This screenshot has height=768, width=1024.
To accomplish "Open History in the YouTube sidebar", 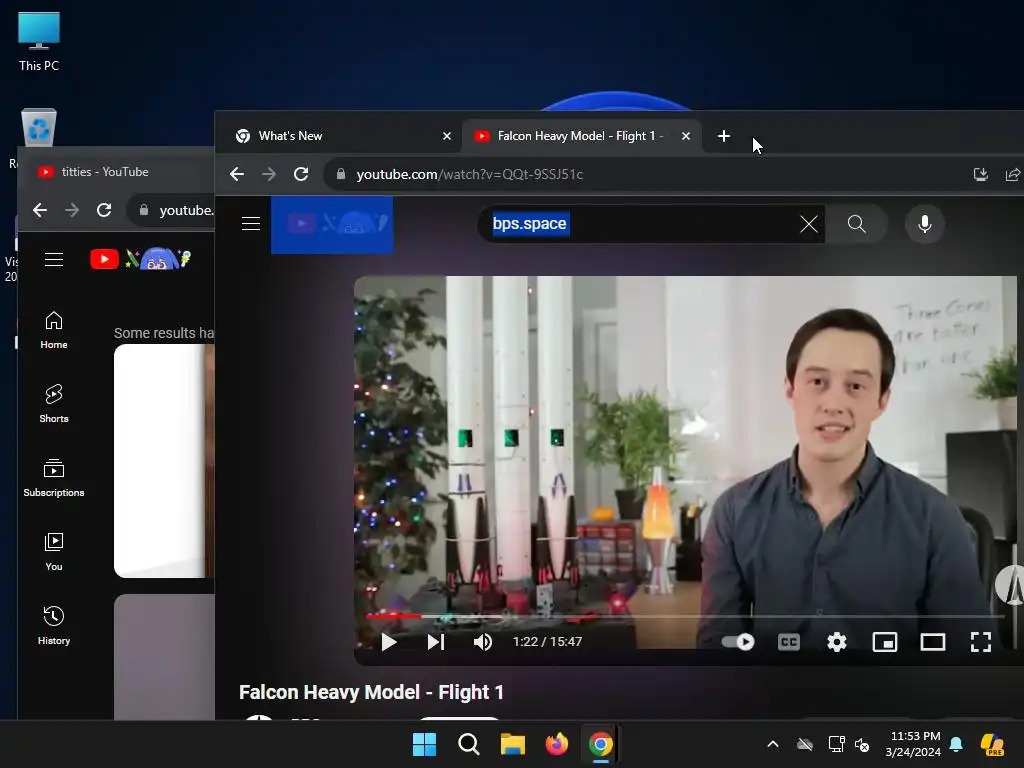I will pos(54,626).
